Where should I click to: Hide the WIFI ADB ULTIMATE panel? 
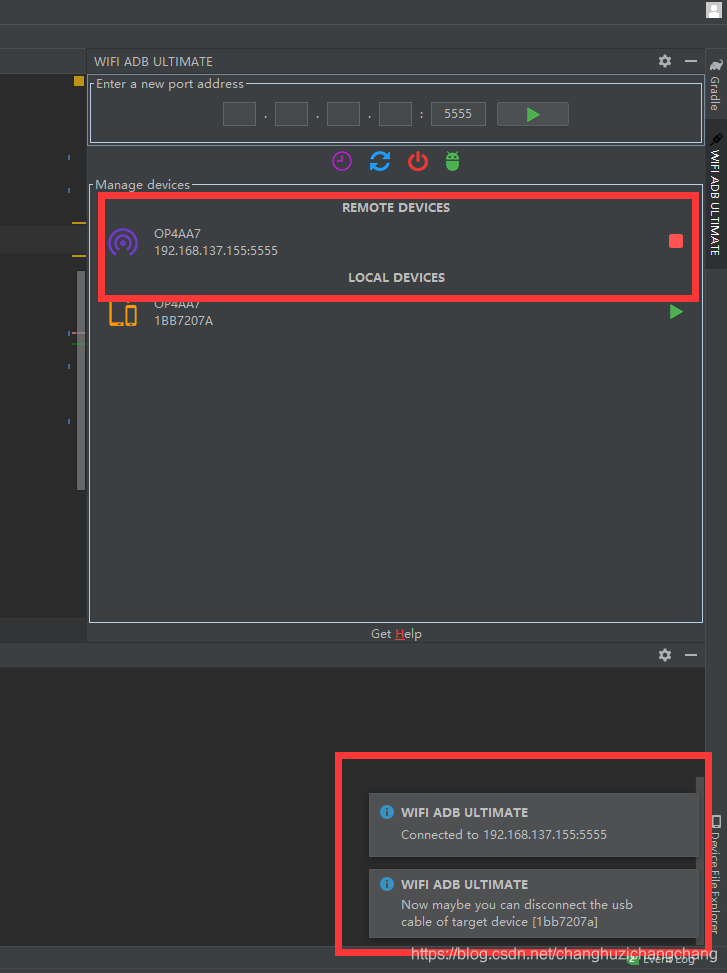691,61
